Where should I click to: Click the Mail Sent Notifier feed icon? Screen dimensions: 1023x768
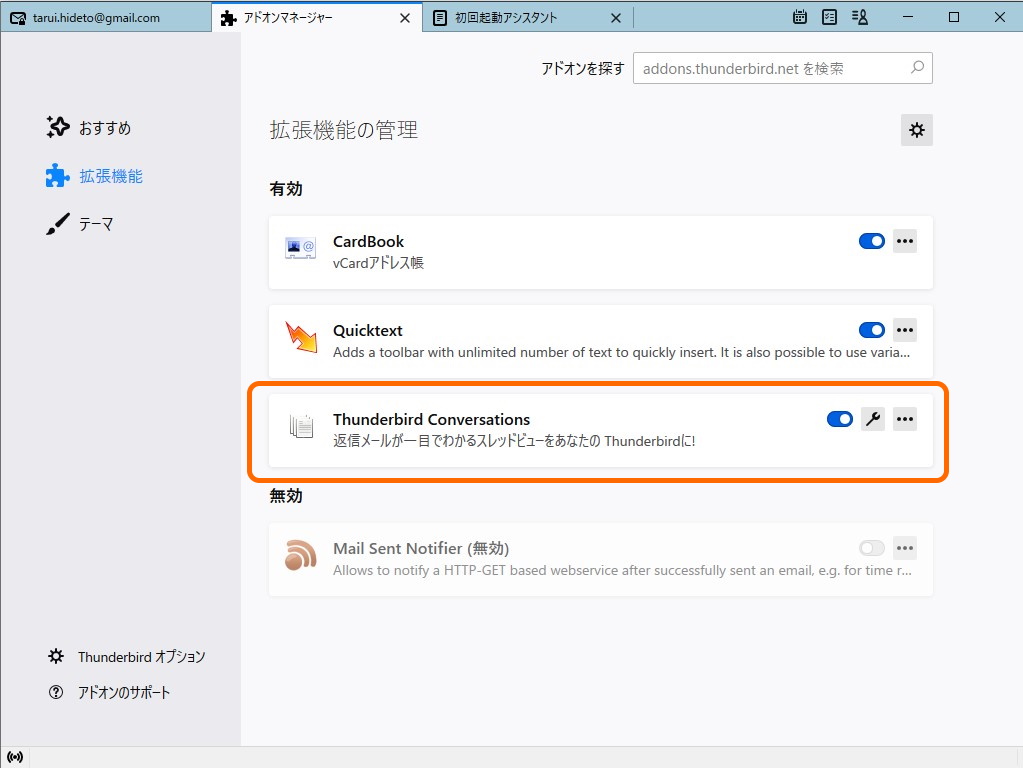point(301,555)
